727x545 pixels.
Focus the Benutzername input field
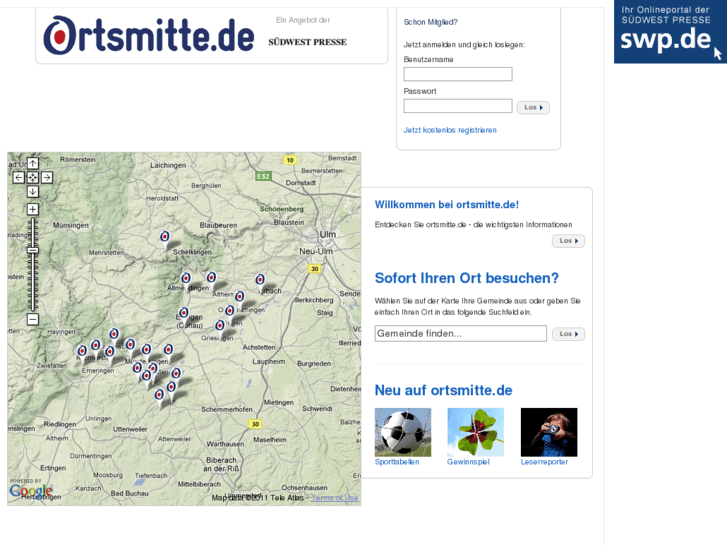point(458,74)
